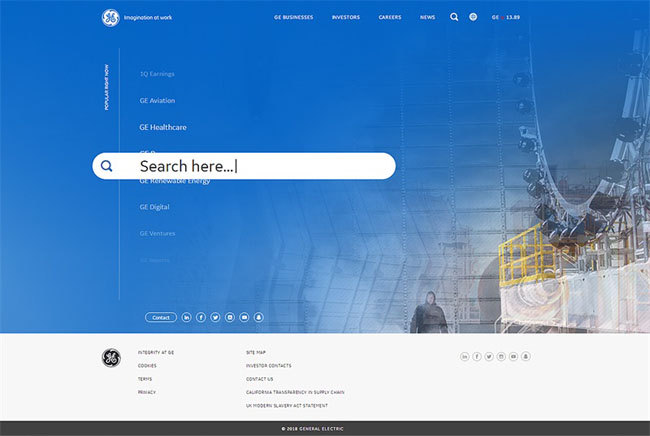The height and width of the screenshot is (436, 650).
Task: Open LinkedIn icon beside Contact button
Action: point(187,317)
